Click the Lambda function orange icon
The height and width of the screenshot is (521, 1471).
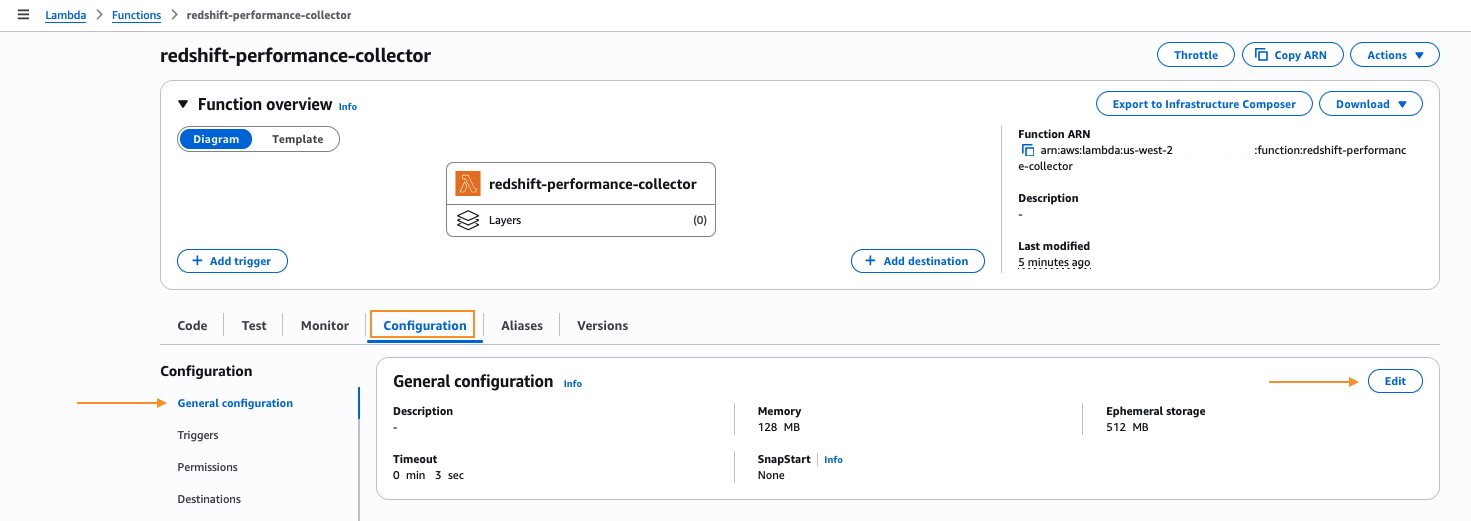pyautogui.click(x=467, y=184)
